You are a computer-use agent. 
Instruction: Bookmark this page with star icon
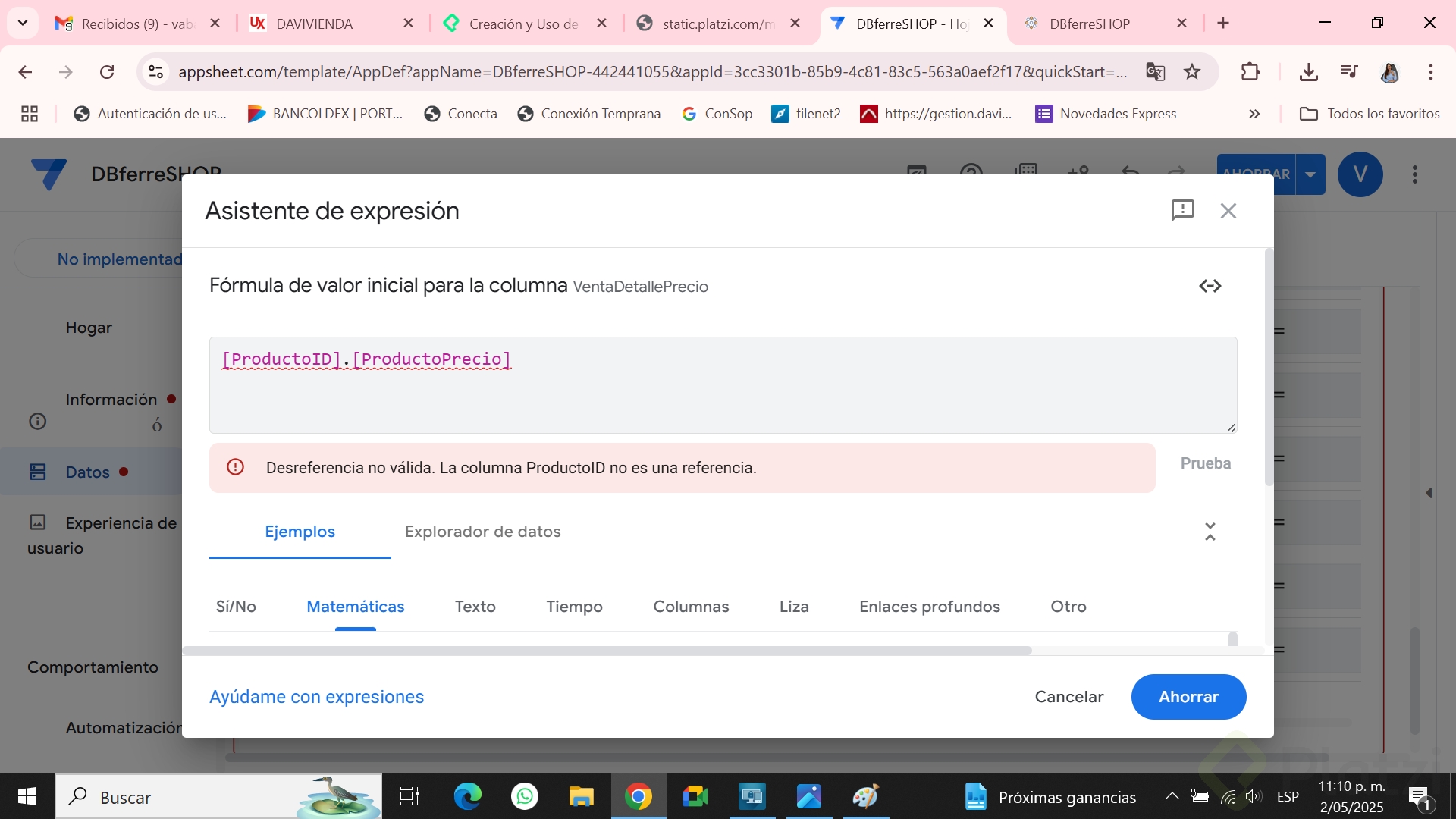pyautogui.click(x=1192, y=72)
